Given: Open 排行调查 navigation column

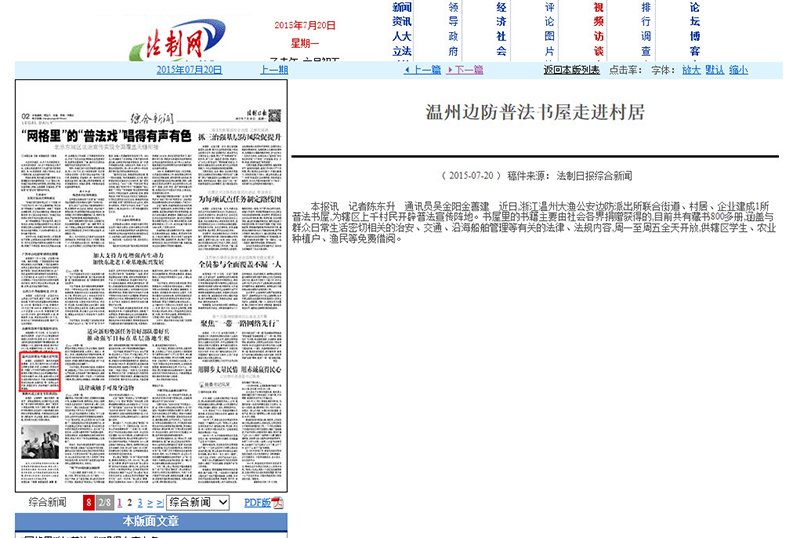Looking at the screenshot, I should [646, 29].
